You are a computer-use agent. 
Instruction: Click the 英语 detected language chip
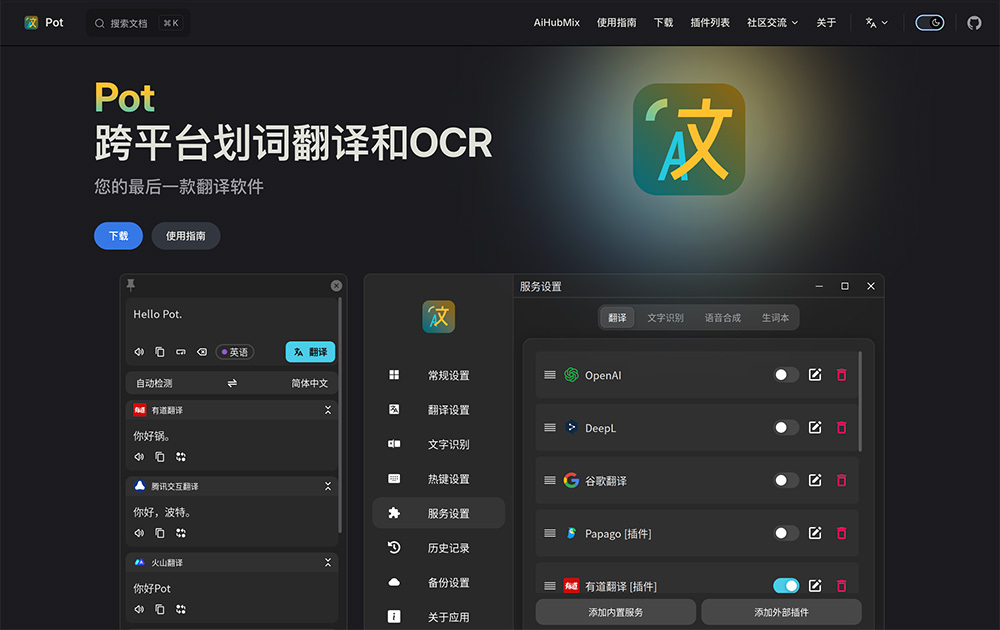click(x=235, y=352)
